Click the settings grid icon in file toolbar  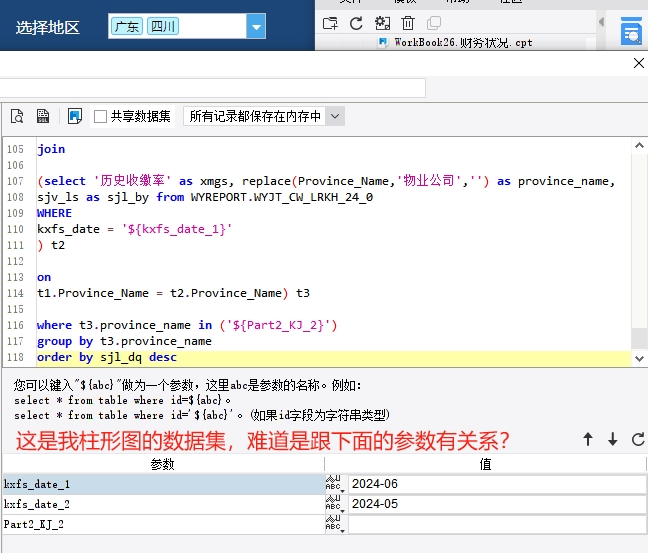[382, 23]
